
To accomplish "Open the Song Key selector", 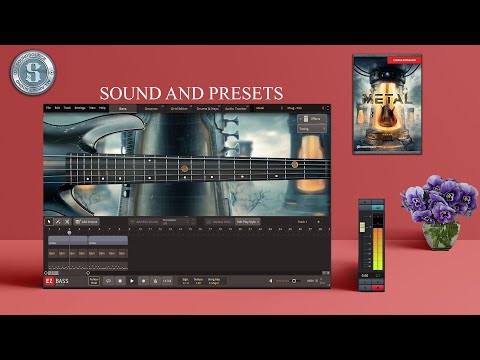I will [x=214, y=281].
